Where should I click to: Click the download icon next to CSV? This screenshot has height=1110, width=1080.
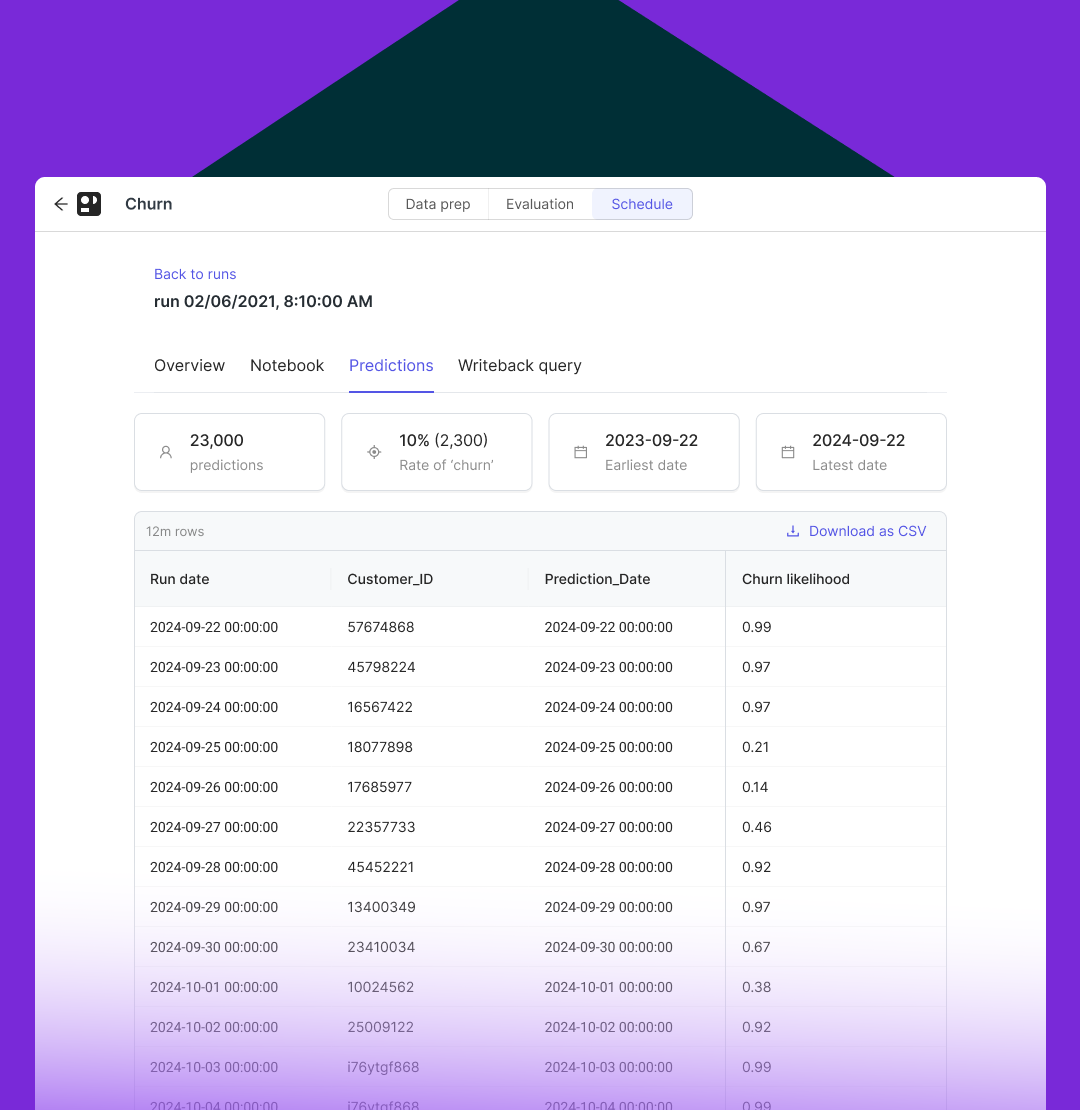click(x=793, y=531)
